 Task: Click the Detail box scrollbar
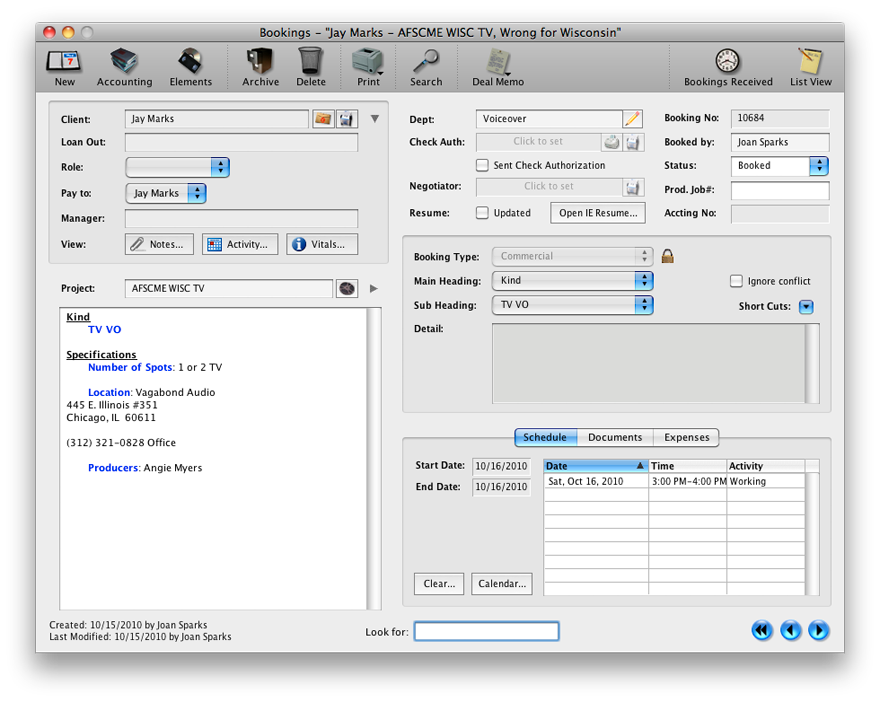tap(812, 364)
